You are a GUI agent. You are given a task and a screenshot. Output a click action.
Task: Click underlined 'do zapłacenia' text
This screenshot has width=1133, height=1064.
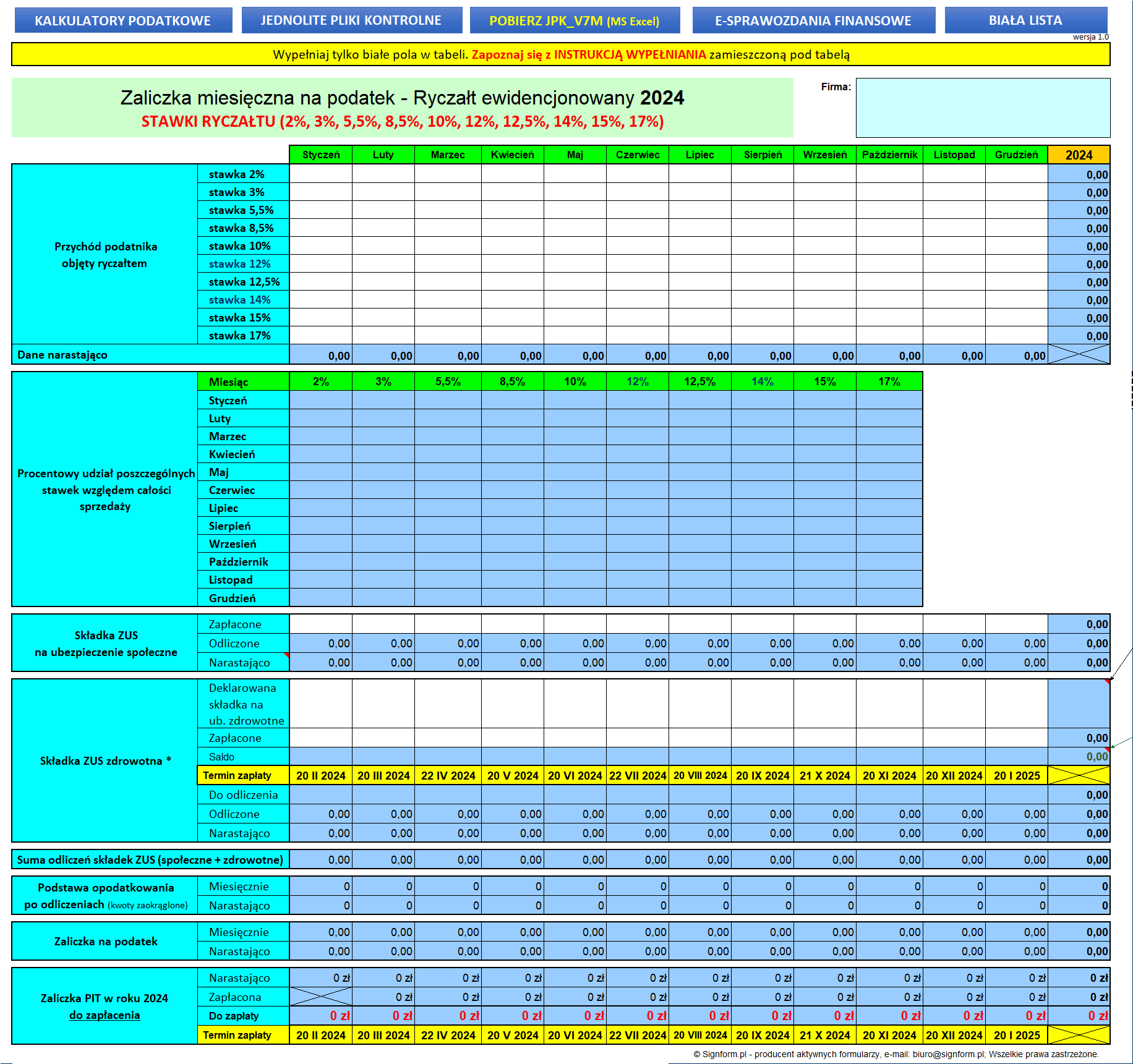coord(105,1015)
